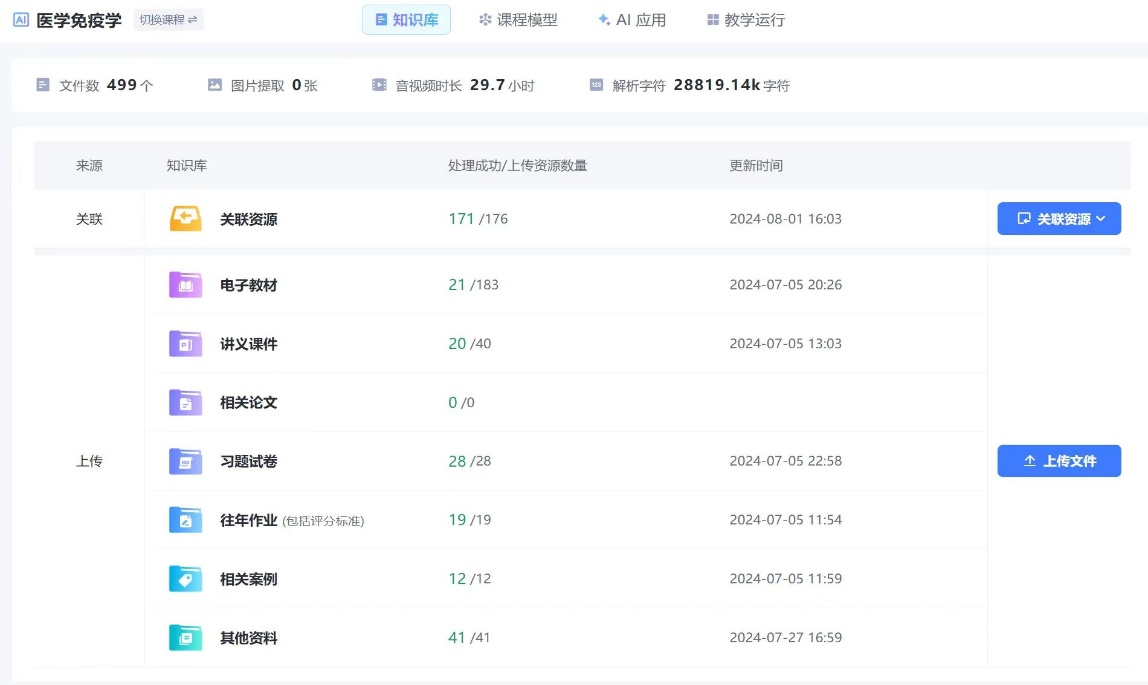Click the 2024-08-01 16:03 update time
This screenshot has height=685, width=1148.
(x=786, y=219)
